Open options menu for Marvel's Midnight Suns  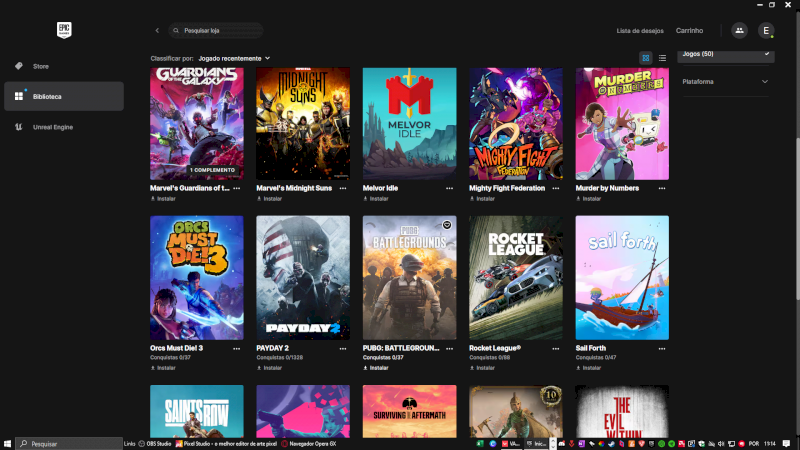tap(343, 188)
